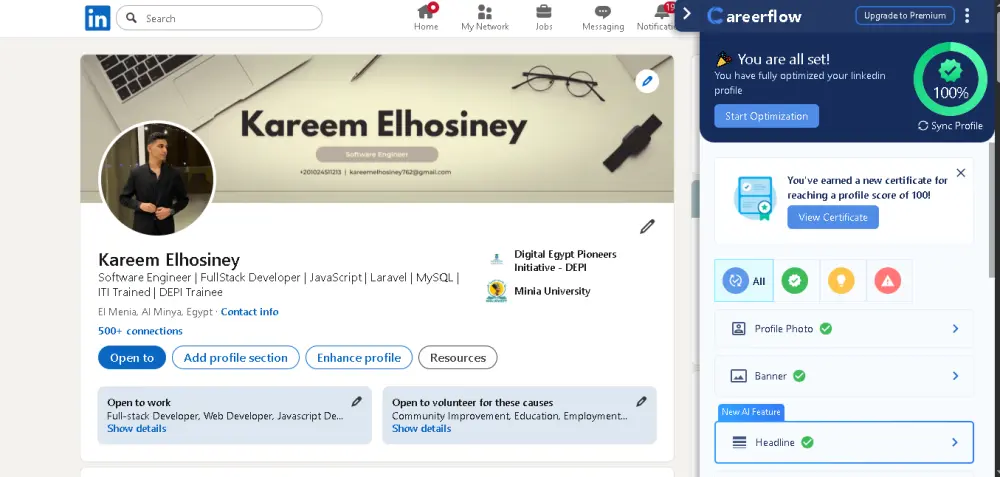Click the Minia University logo

click(496, 291)
